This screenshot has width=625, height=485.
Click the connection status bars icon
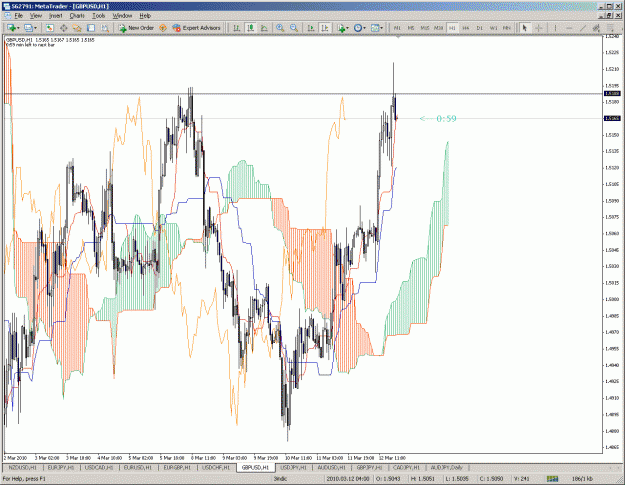click(x=552, y=479)
